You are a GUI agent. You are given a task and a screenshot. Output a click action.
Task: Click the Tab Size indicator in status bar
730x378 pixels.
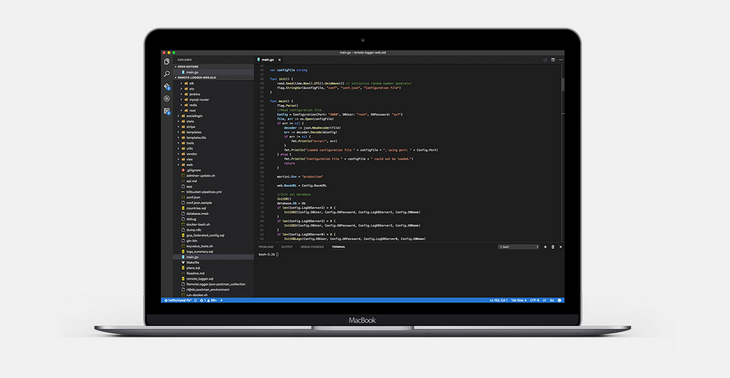coord(519,300)
